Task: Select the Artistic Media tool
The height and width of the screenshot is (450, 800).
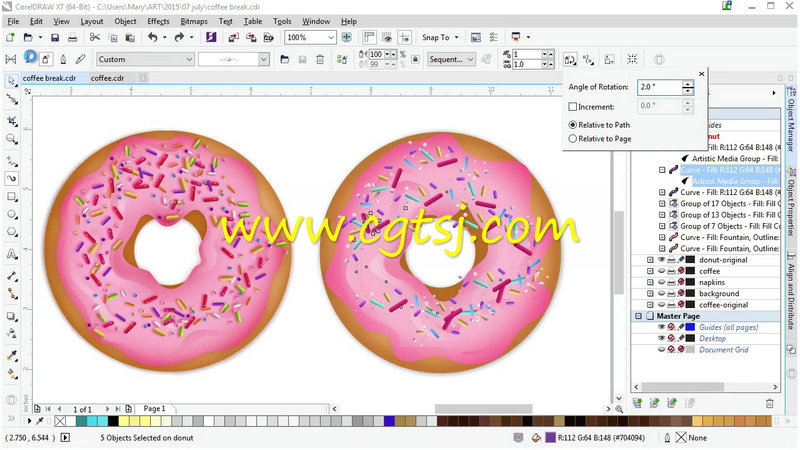Action: click(11, 178)
